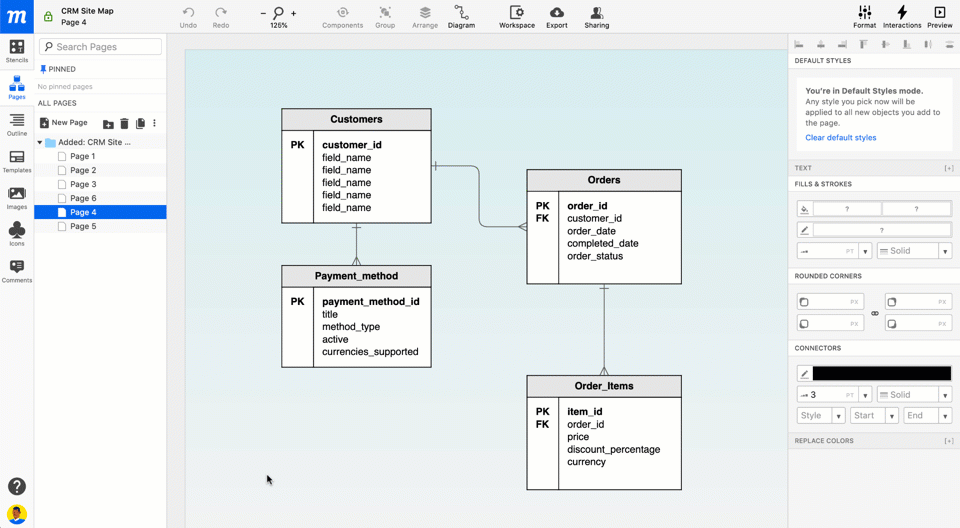This screenshot has height=528, width=960.
Task: Open the Export options
Action: (557, 17)
